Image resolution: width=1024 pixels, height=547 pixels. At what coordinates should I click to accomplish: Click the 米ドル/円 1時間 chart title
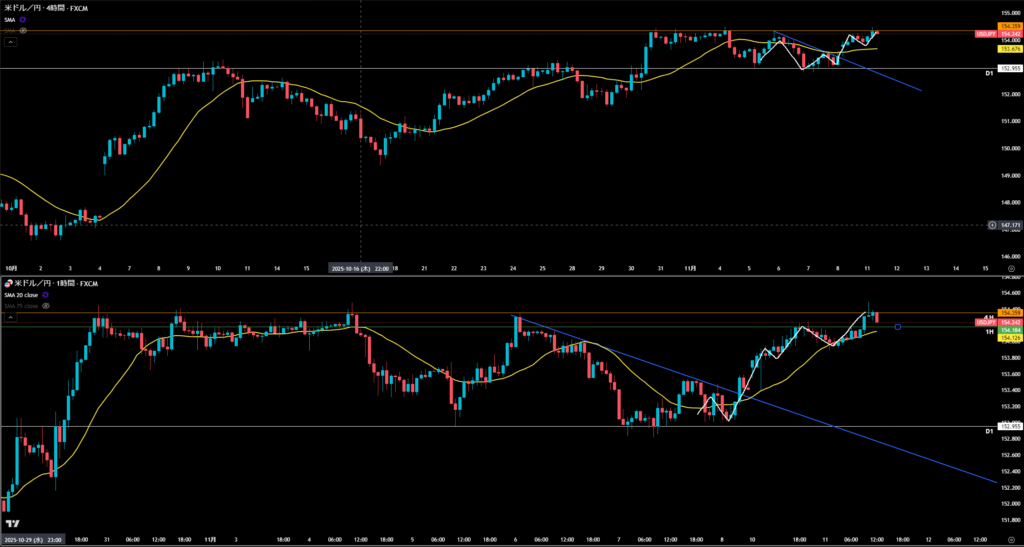(55, 284)
